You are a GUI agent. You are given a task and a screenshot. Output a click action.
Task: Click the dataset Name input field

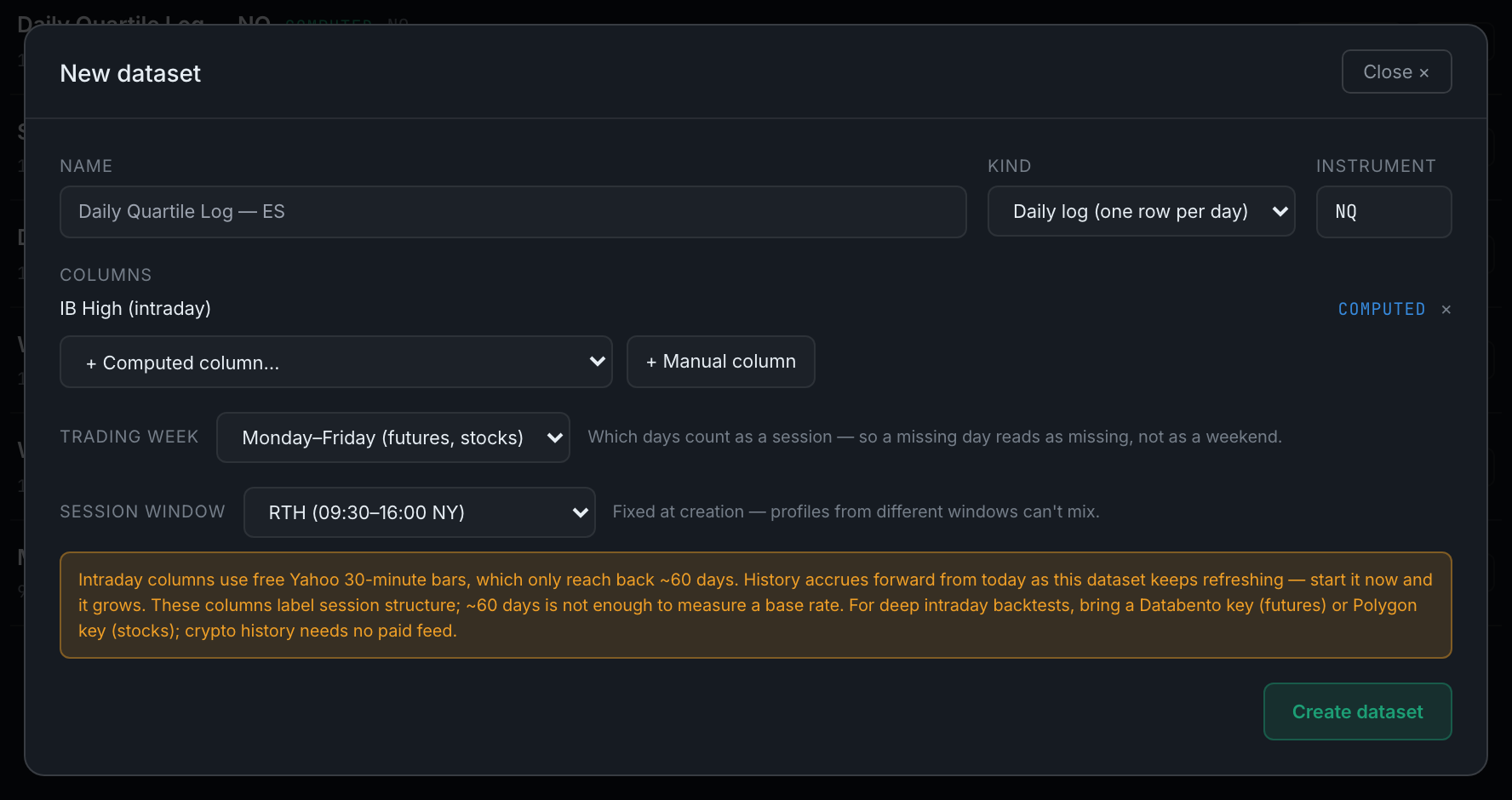(x=513, y=212)
